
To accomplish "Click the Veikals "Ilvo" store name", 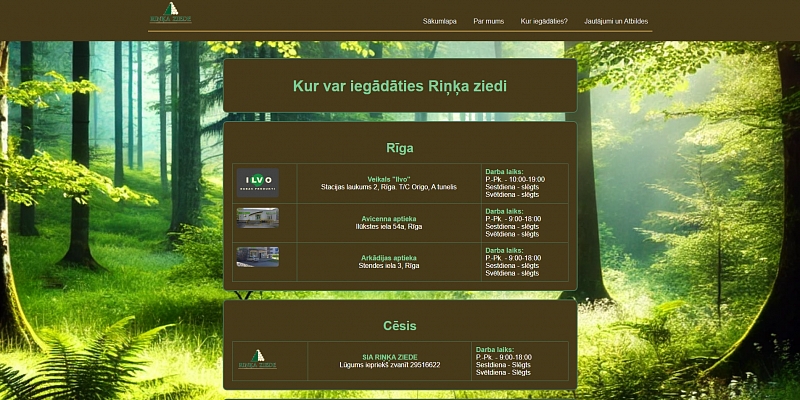I will click(x=389, y=179).
